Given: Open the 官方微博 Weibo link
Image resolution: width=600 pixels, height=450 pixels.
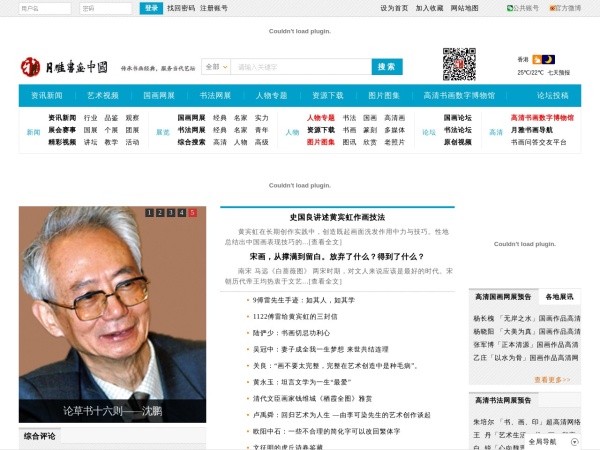Looking at the screenshot, I should point(565,8).
